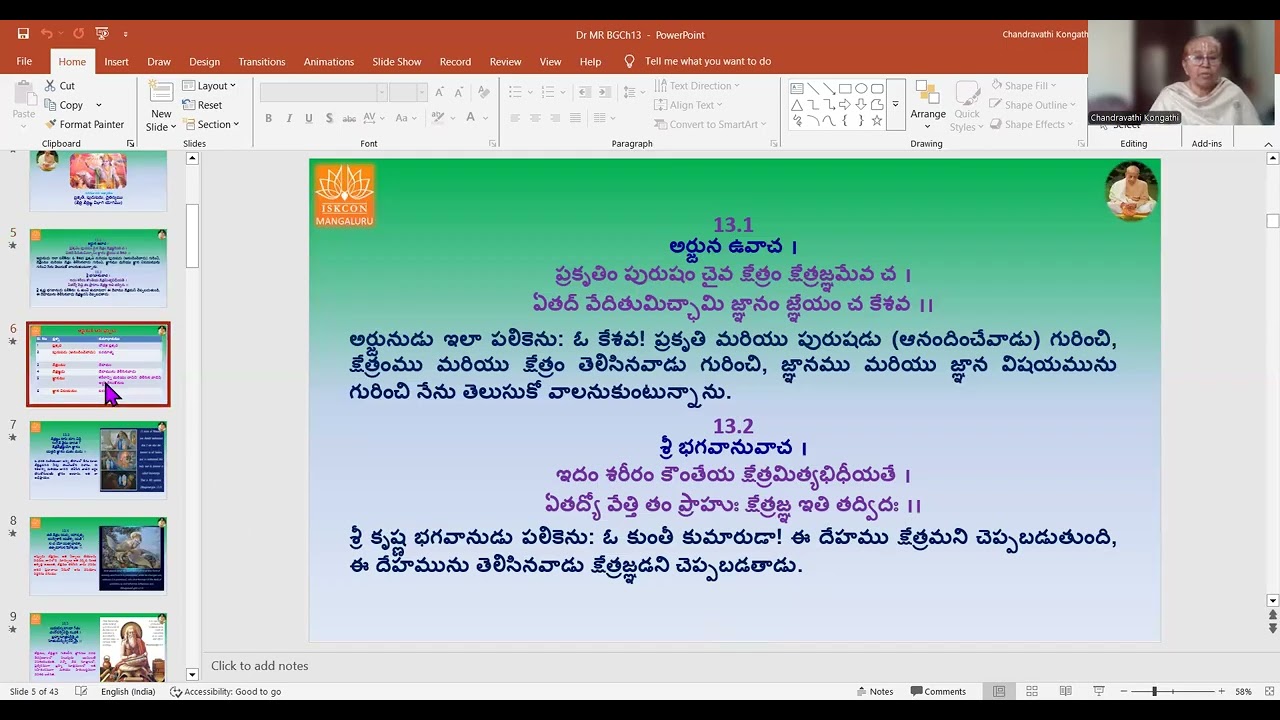Click zoom out minus button
The width and height of the screenshot is (1280, 720).
tap(1123, 691)
